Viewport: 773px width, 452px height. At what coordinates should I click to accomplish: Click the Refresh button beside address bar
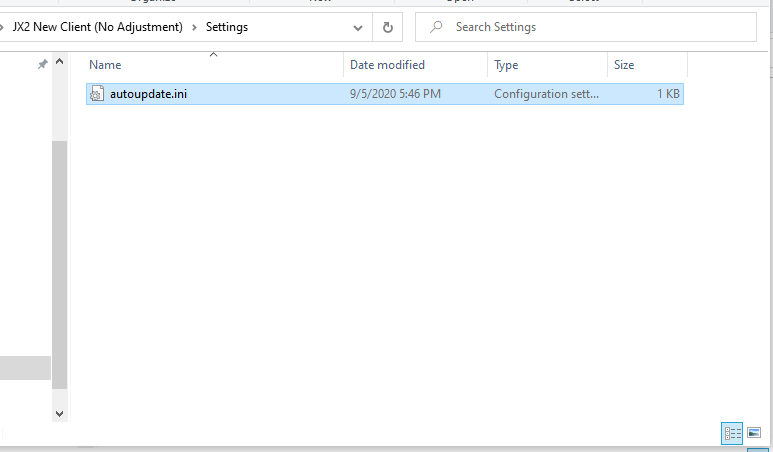point(387,27)
